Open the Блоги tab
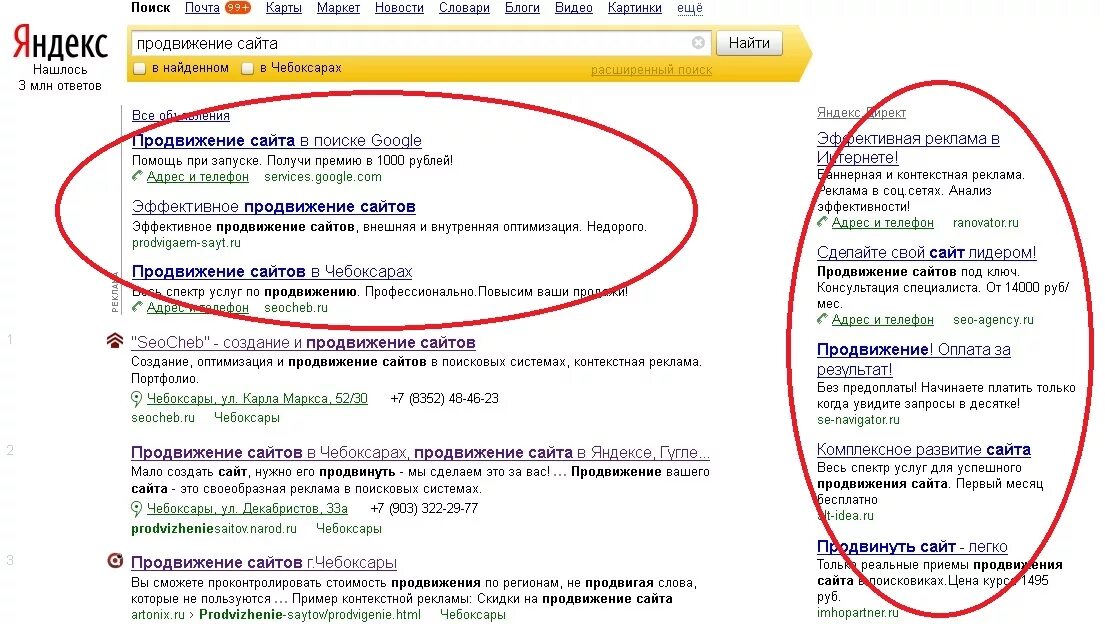Viewport: 1105px width, 624px height. 522,8
